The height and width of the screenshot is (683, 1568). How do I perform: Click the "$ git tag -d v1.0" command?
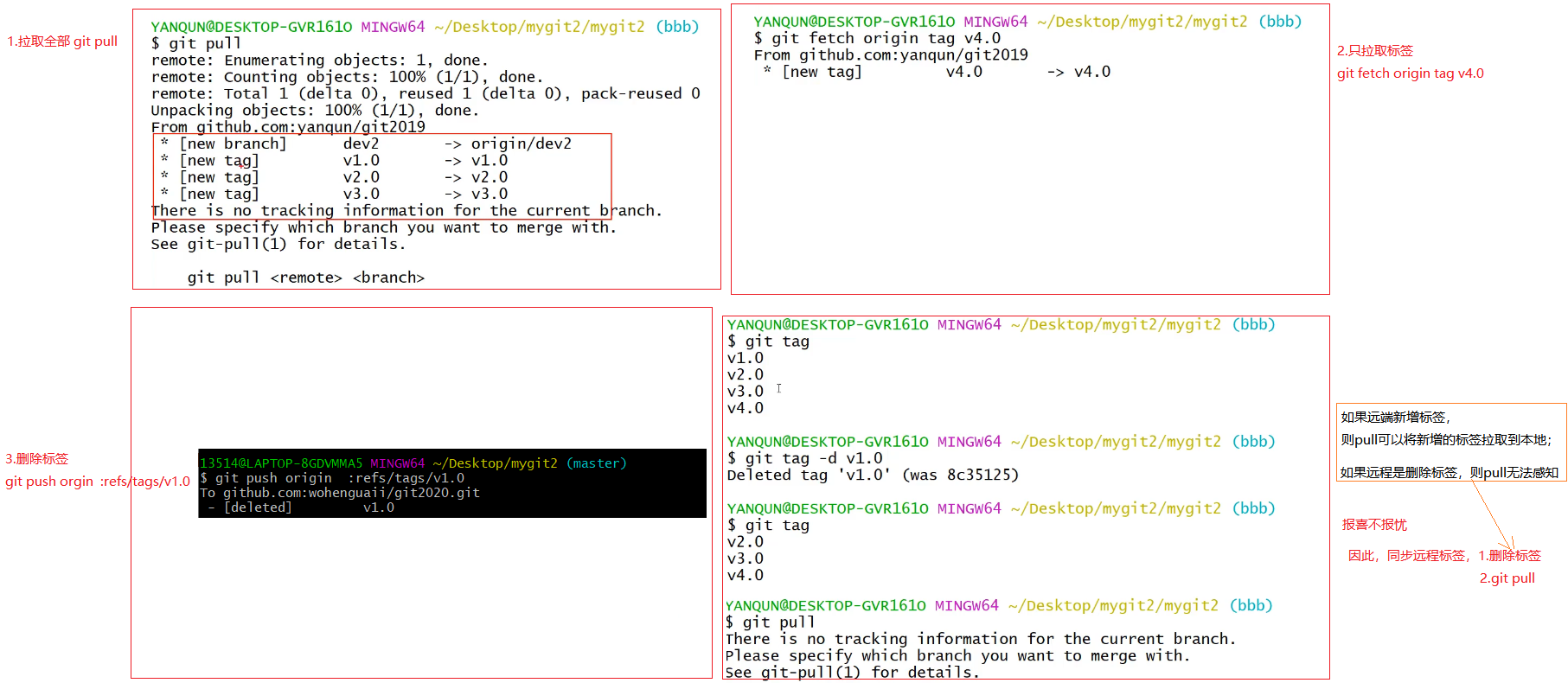click(x=804, y=458)
